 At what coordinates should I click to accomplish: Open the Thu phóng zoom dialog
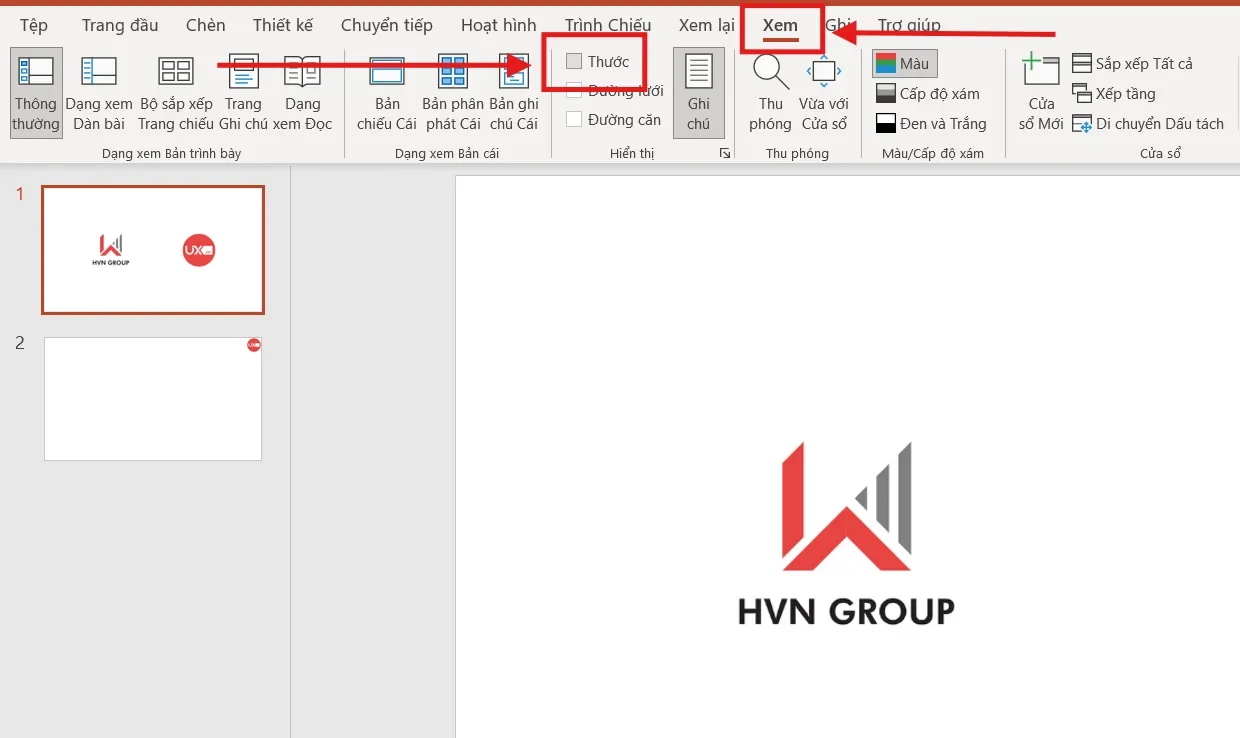pos(770,93)
